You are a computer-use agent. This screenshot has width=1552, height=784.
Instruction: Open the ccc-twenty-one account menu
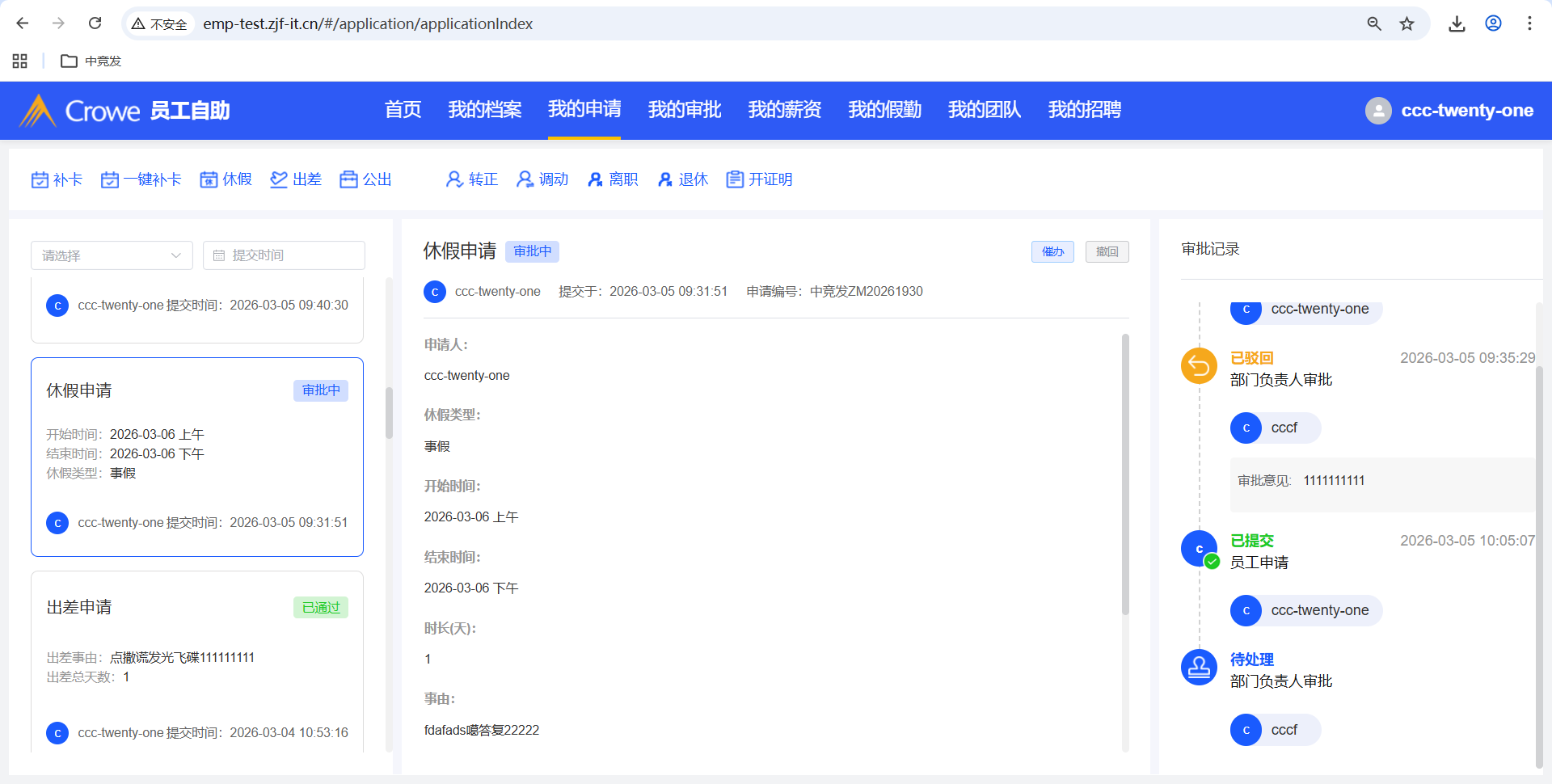(x=1449, y=111)
